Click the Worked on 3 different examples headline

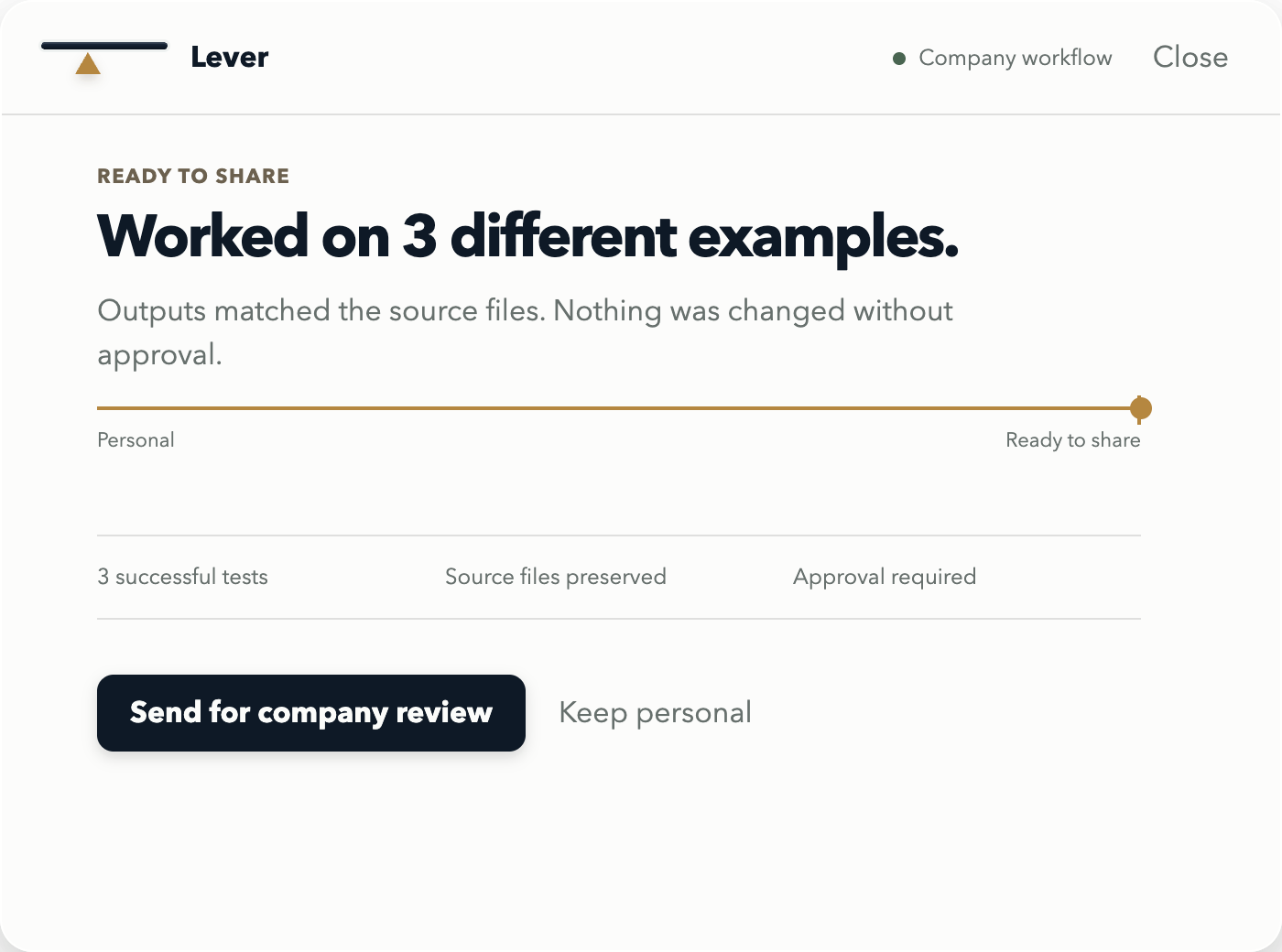tap(528, 236)
